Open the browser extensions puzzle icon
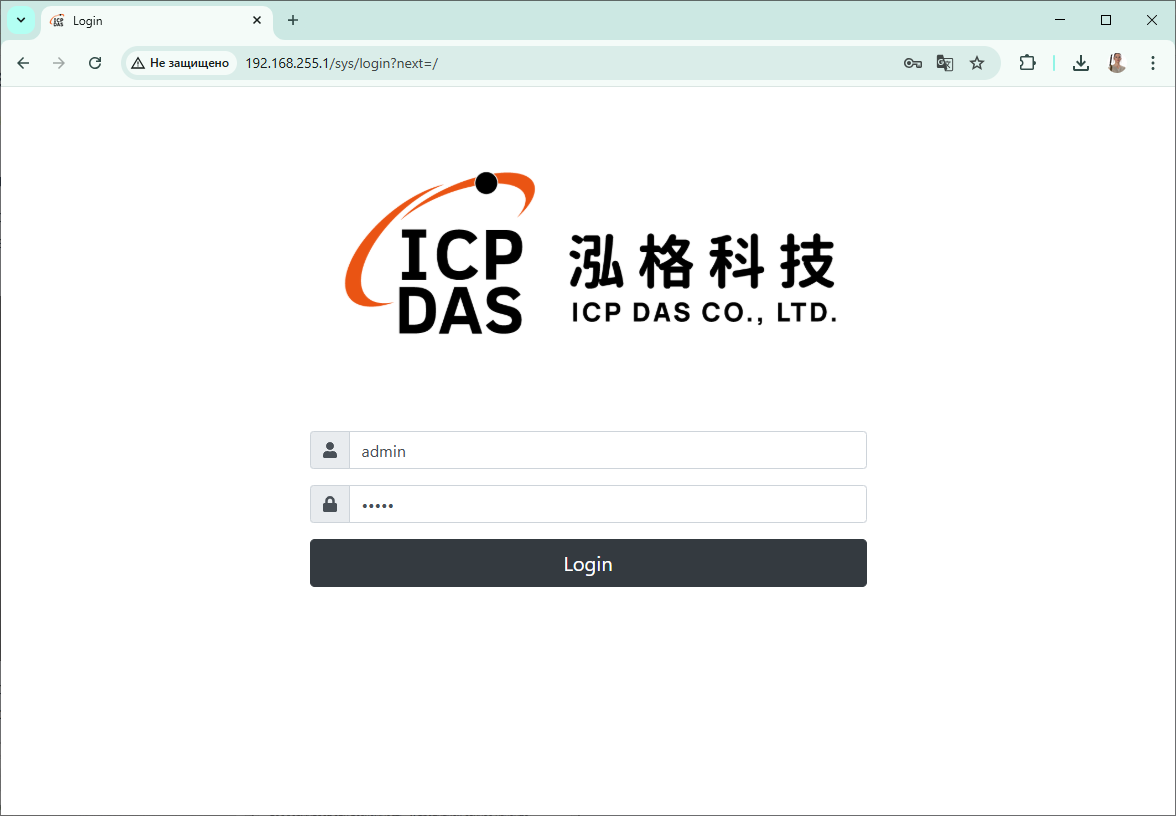Image resolution: width=1176 pixels, height=816 pixels. pos(1027,63)
